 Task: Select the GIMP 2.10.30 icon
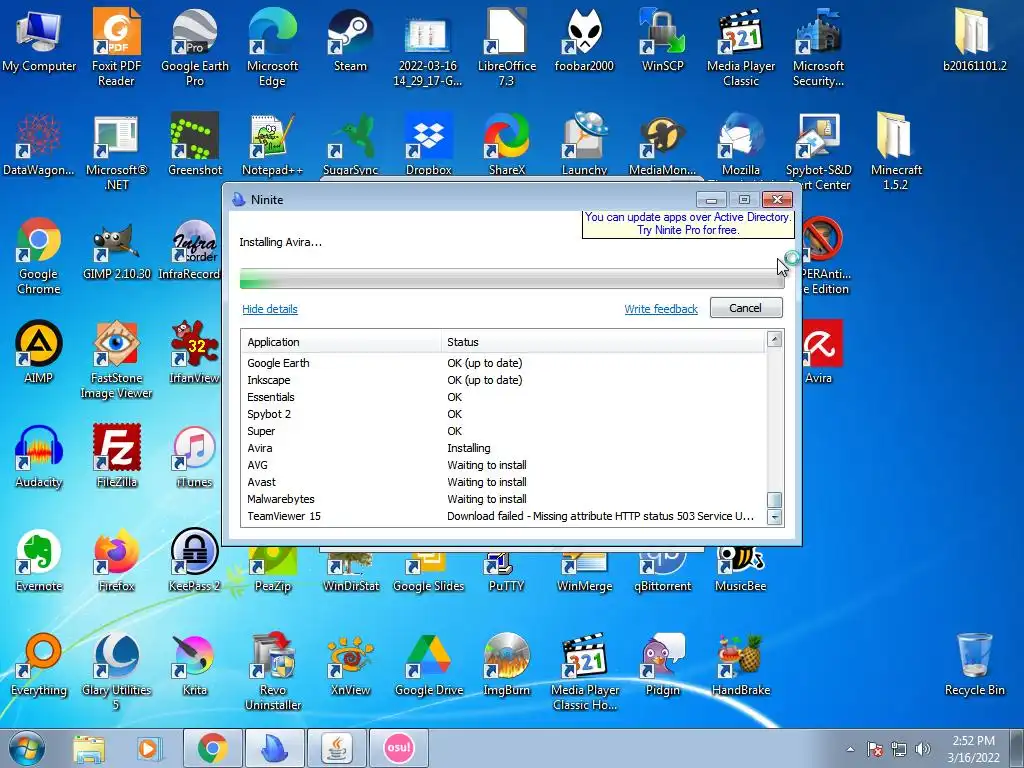116,249
